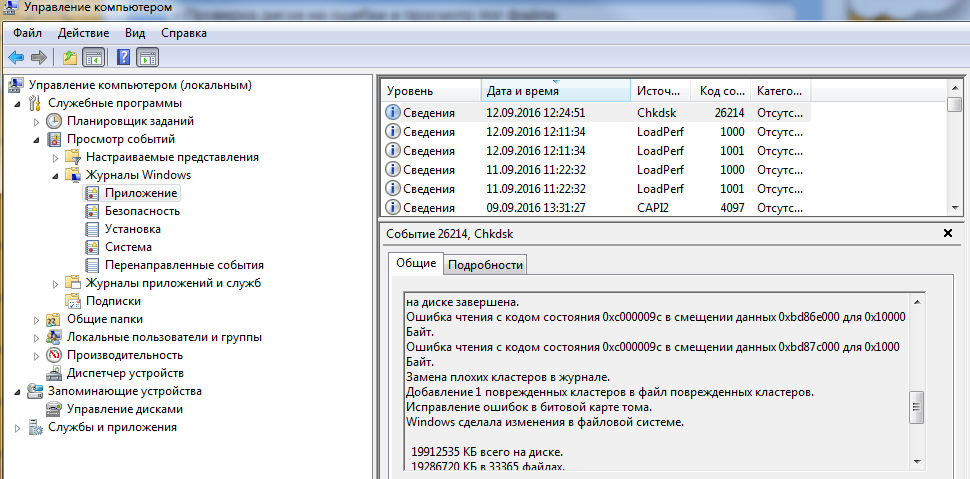This screenshot has height=479, width=970.
Task: Switch to the Общие tab
Action: [416, 263]
